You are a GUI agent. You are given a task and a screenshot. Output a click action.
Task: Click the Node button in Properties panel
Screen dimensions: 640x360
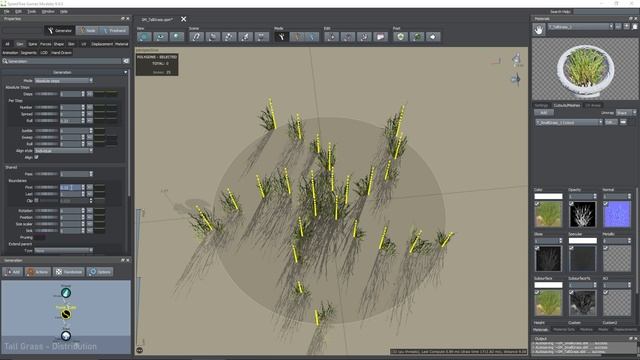point(87,30)
